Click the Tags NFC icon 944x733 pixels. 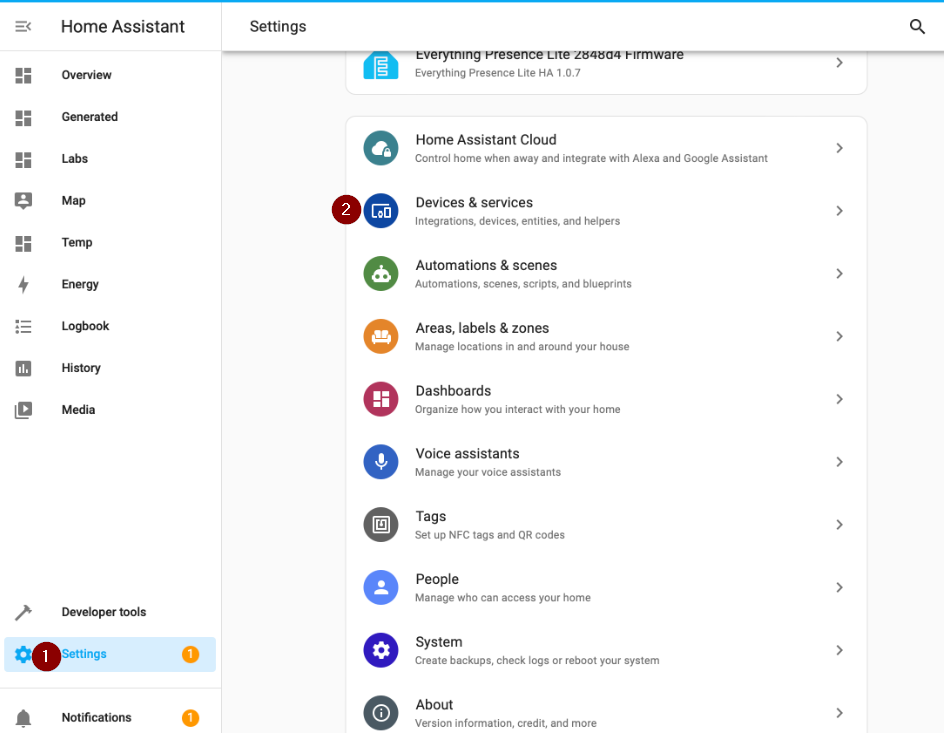381,525
